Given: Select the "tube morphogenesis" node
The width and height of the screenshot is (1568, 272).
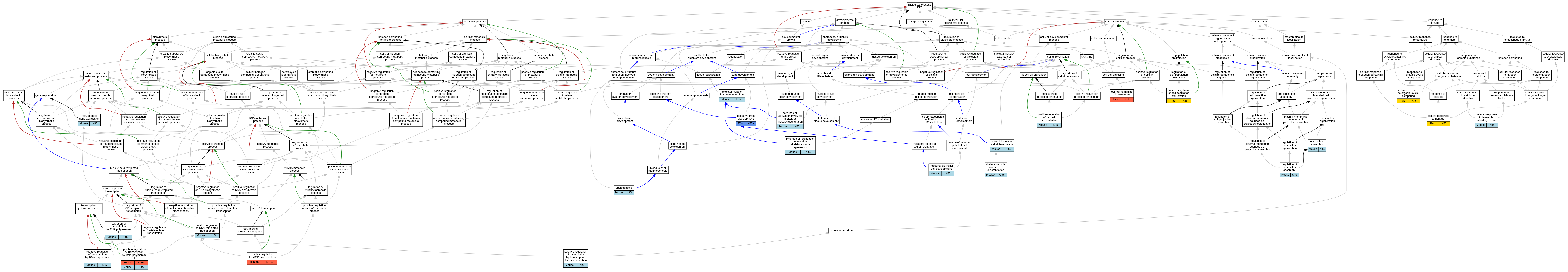Looking at the screenshot, I should pos(696,96).
